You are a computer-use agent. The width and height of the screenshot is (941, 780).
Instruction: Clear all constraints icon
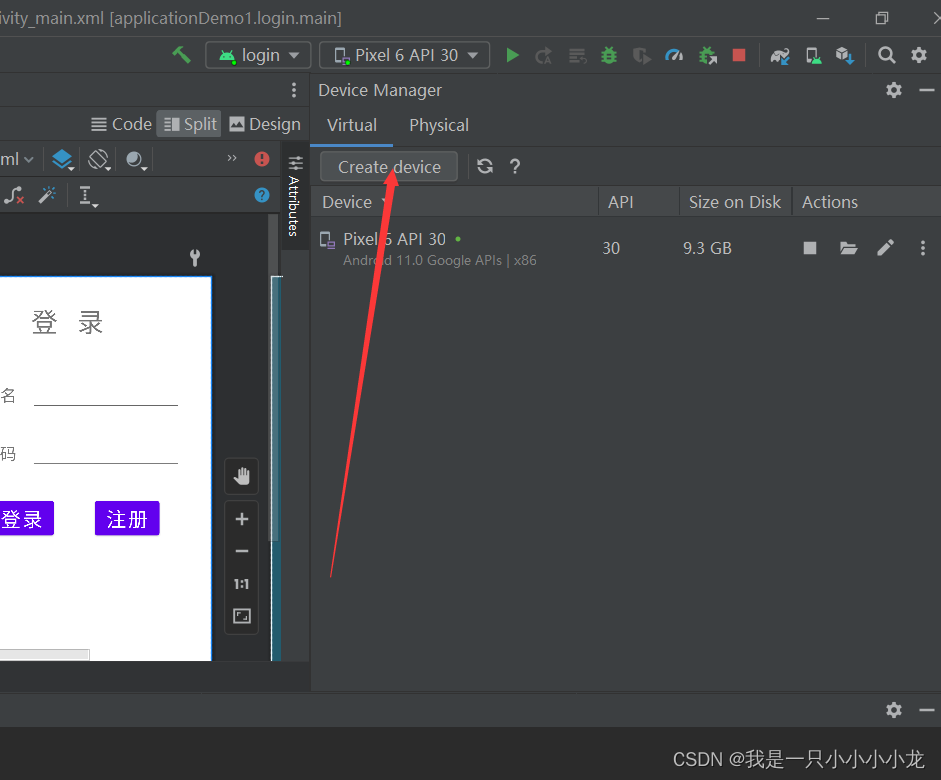(14, 195)
